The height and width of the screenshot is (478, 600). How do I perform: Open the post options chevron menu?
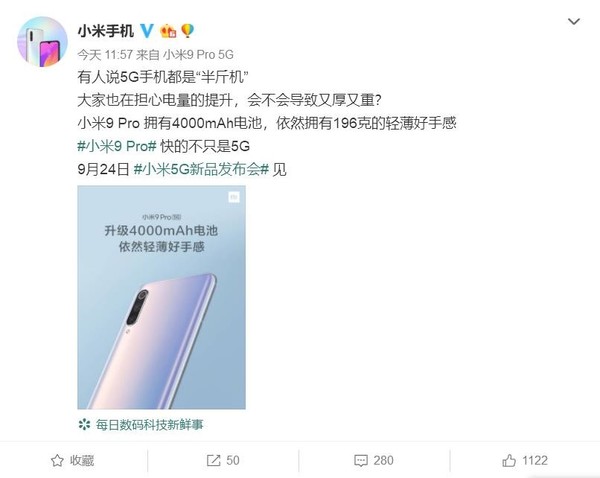[573, 21]
